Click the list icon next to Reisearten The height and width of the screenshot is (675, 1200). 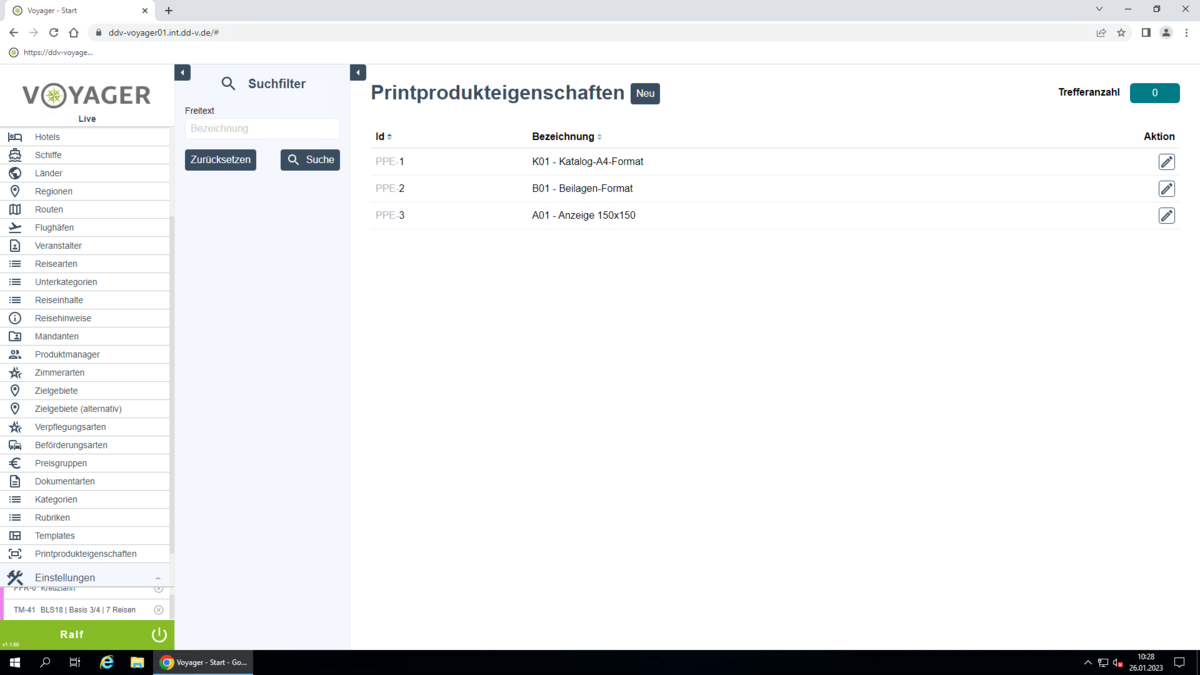click(x=15, y=264)
